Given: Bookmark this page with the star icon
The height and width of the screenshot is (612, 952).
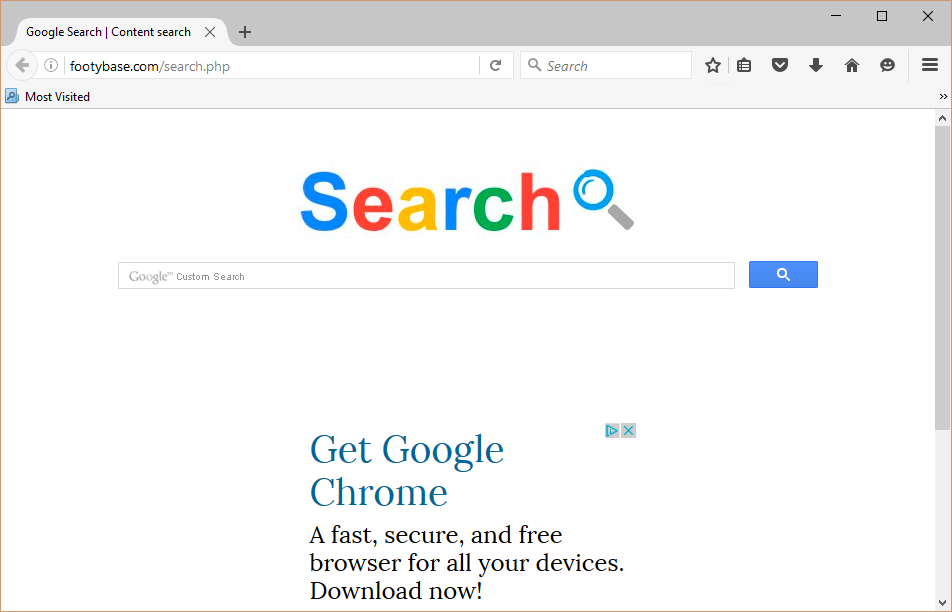Looking at the screenshot, I should tap(712, 66).
